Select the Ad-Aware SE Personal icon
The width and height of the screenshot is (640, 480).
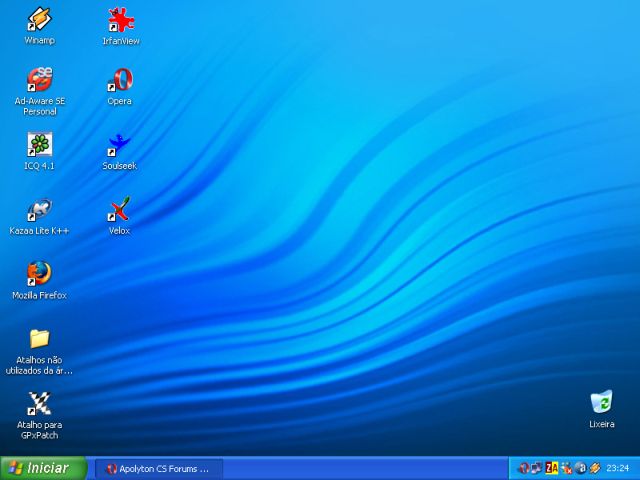39,79
